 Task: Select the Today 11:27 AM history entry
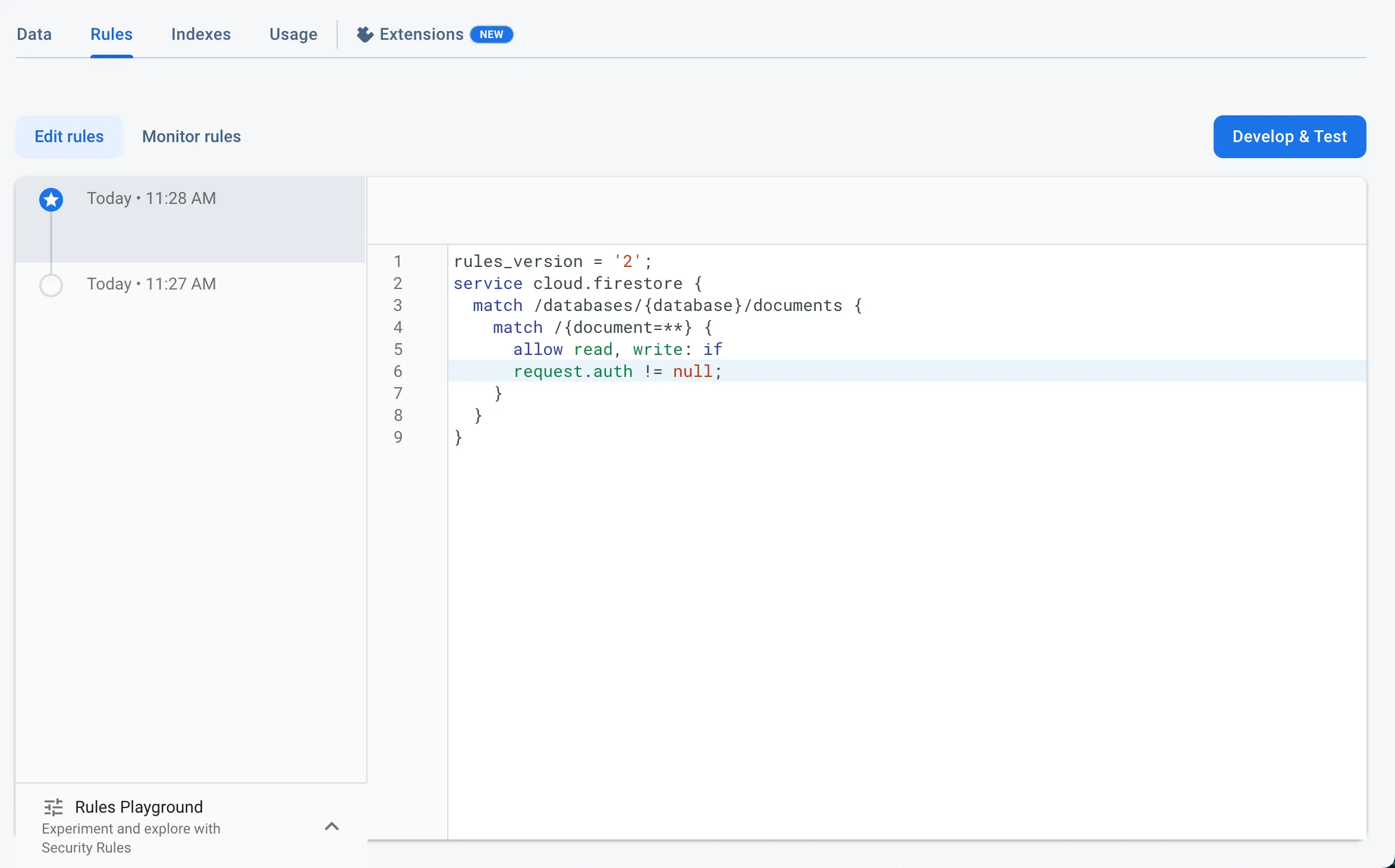(190, 284)
